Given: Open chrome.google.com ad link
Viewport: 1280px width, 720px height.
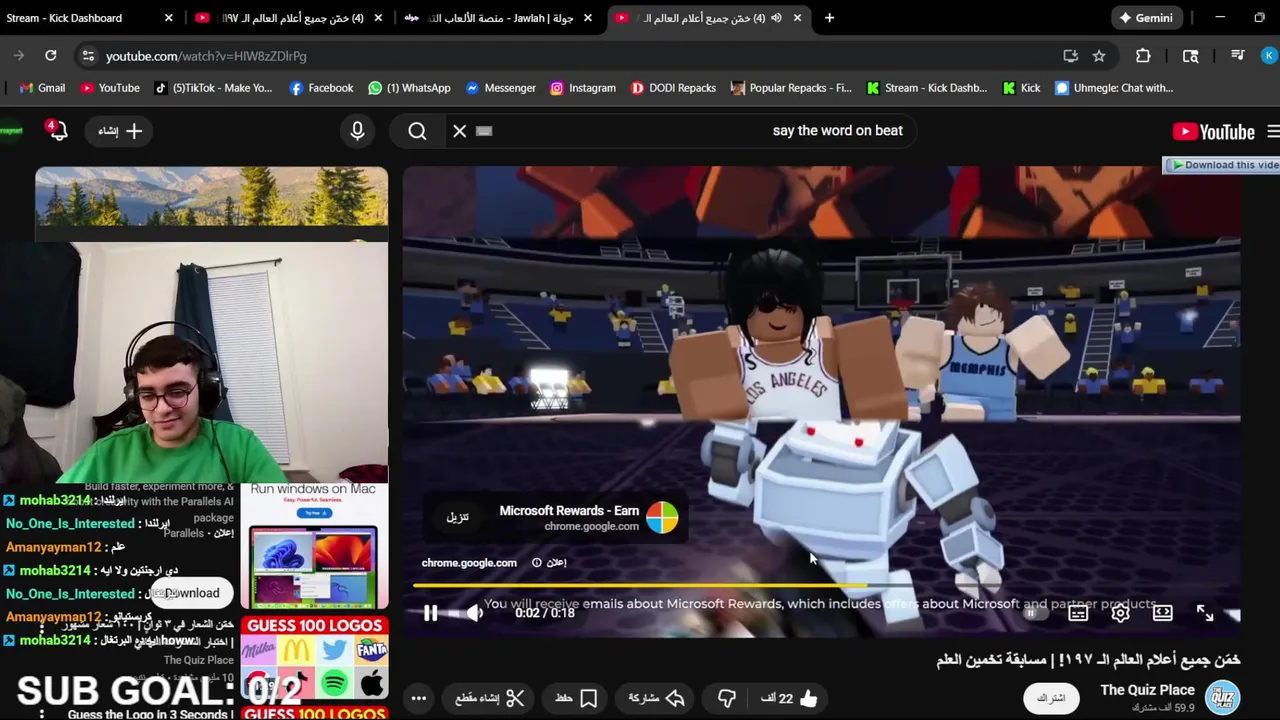Looking at the screenshot, I should click(469, 563).
